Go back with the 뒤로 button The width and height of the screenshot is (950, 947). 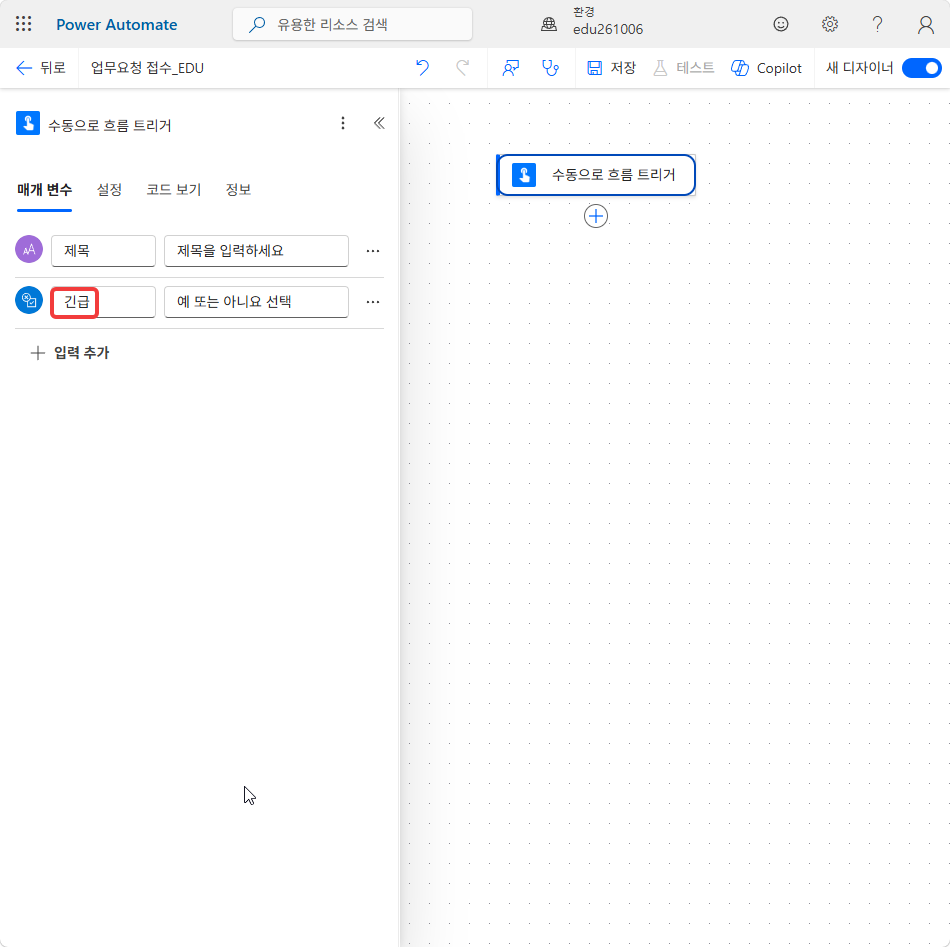(41, 68)
